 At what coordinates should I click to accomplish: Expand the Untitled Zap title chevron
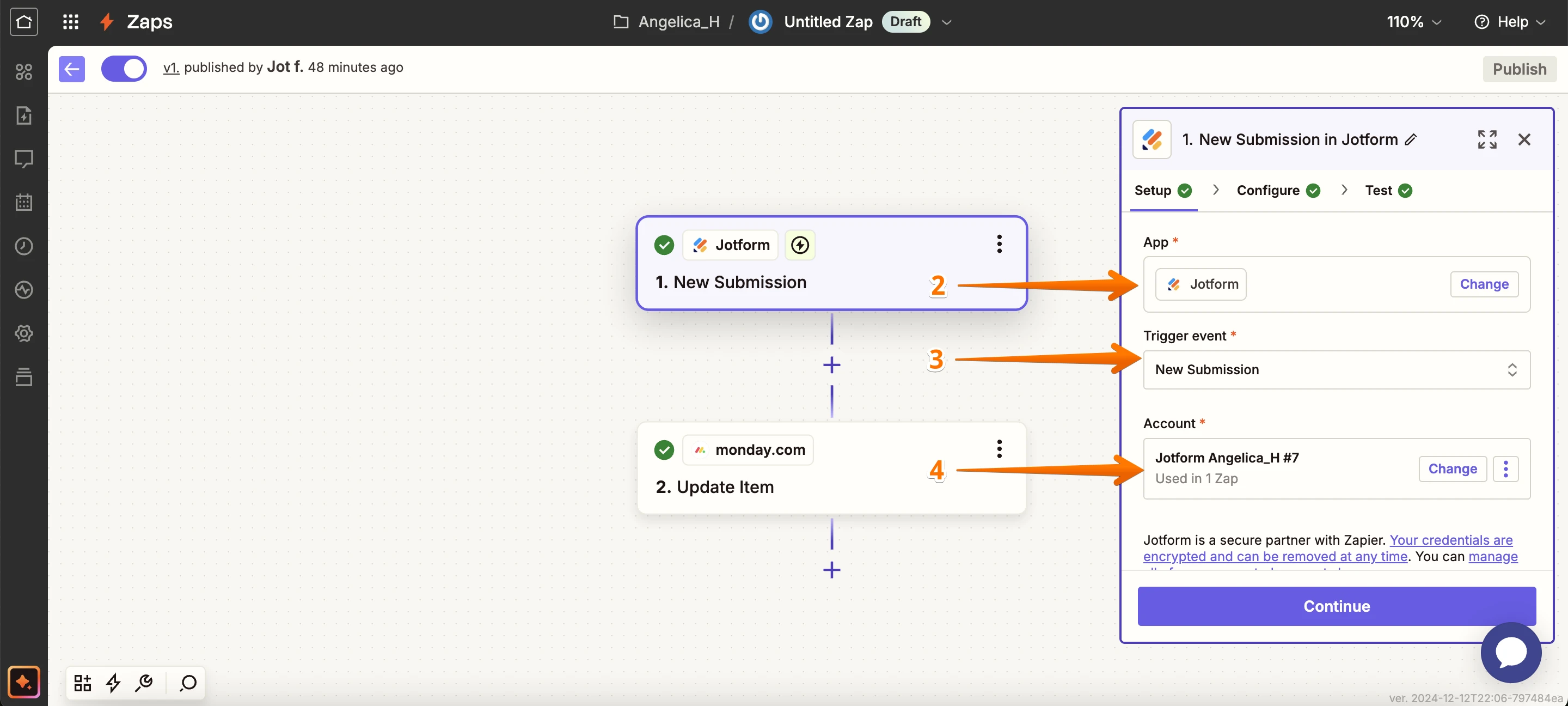pyautogui.click(x=947, y=22)
